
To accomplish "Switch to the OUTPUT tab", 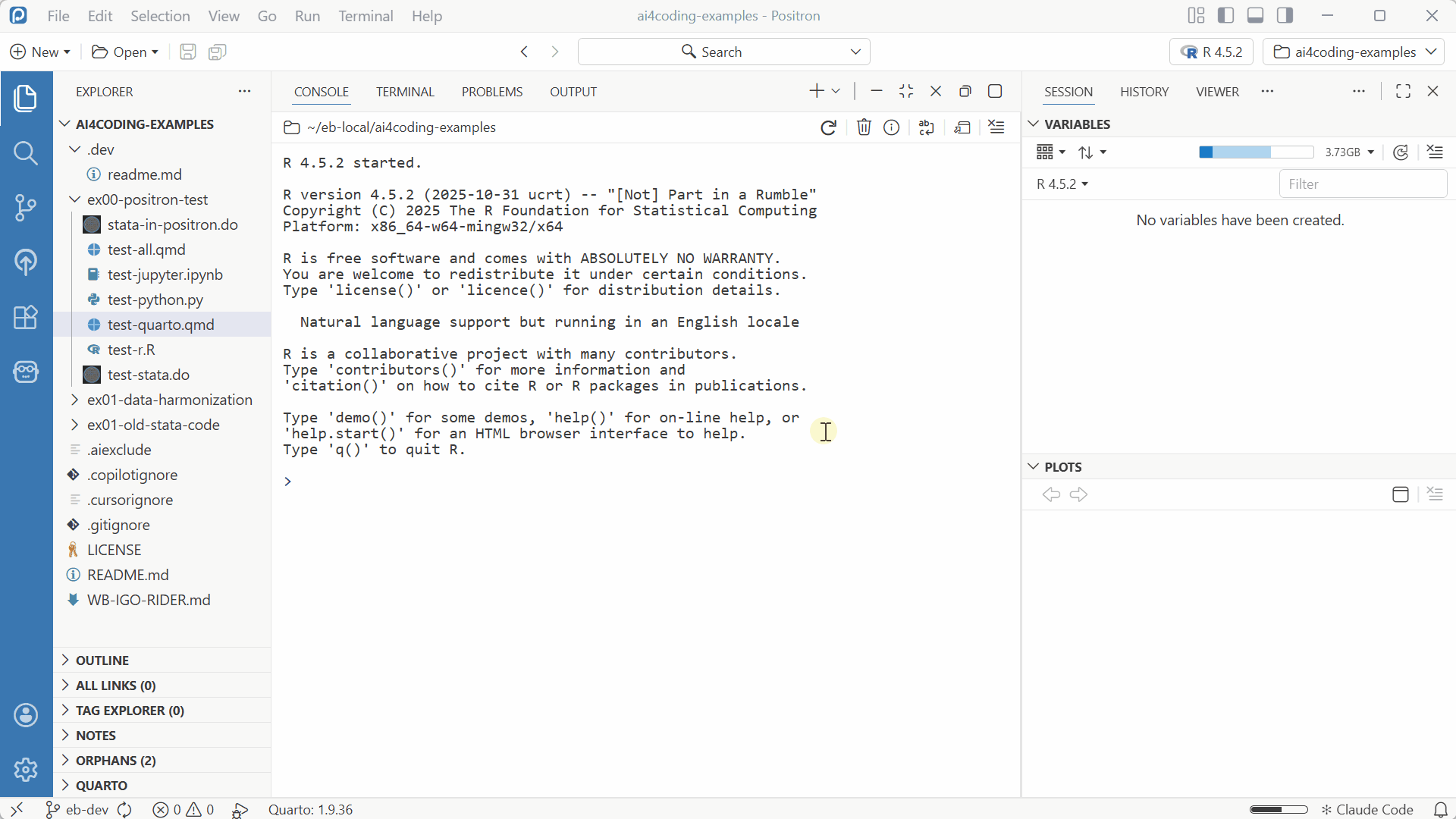I will (x=573, y=92).
